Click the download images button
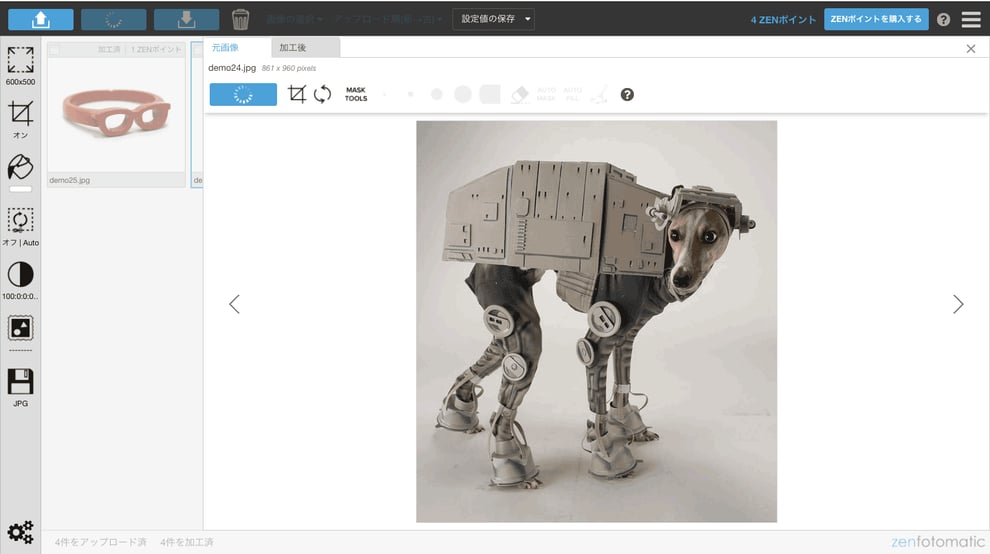The height and width of the screenshot is (554, 990). tap(186, 20)
